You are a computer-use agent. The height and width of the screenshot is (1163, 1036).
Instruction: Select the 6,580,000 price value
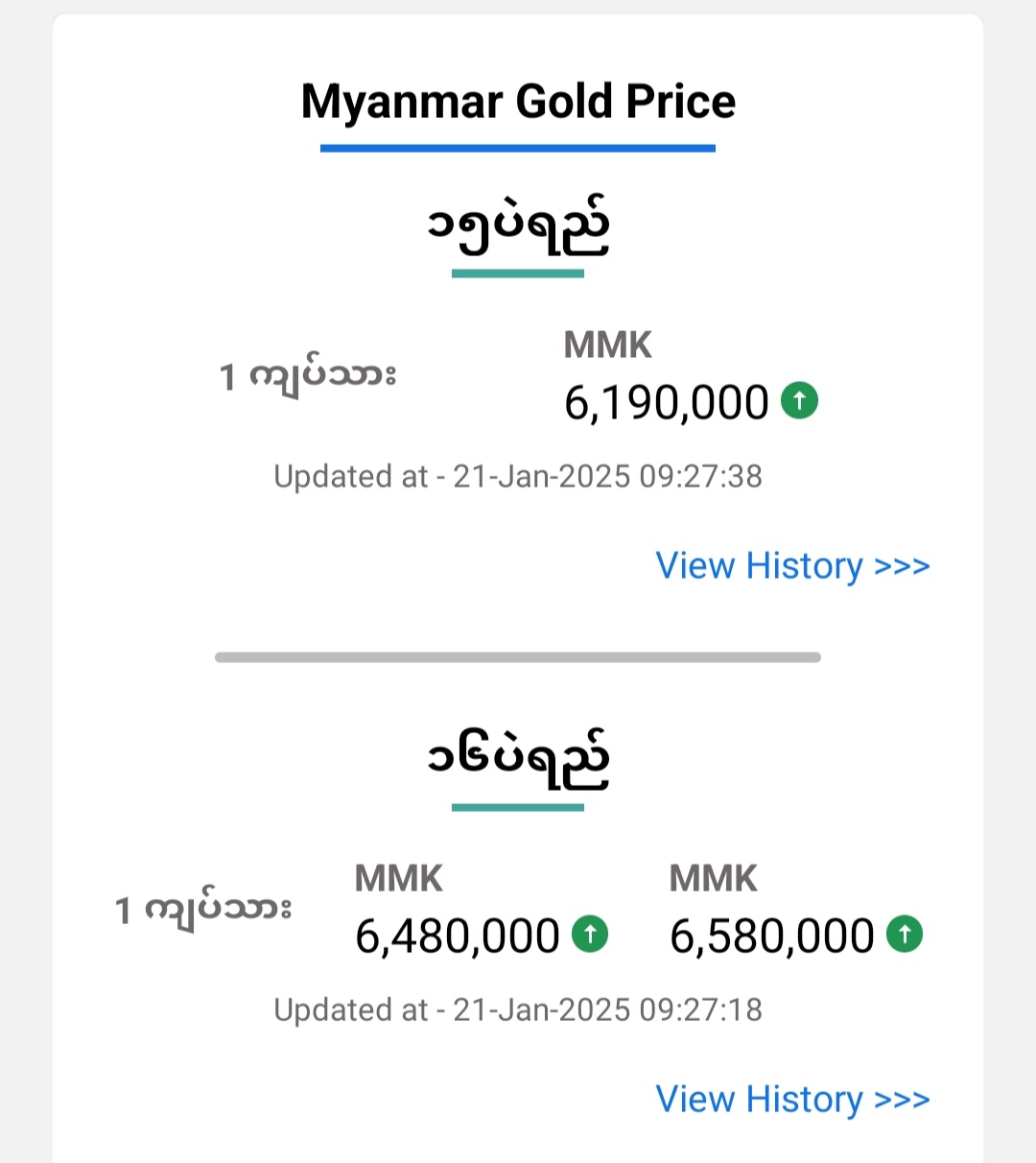772,937
